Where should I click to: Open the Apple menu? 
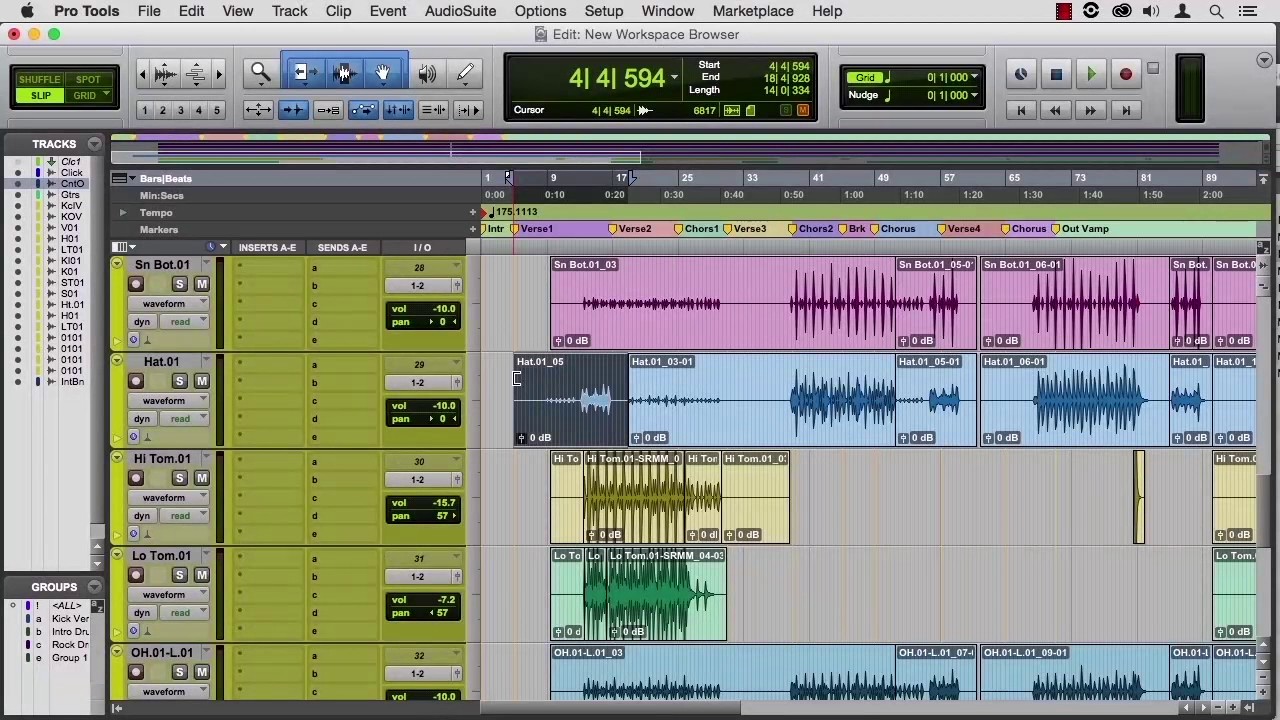point(27,11)
